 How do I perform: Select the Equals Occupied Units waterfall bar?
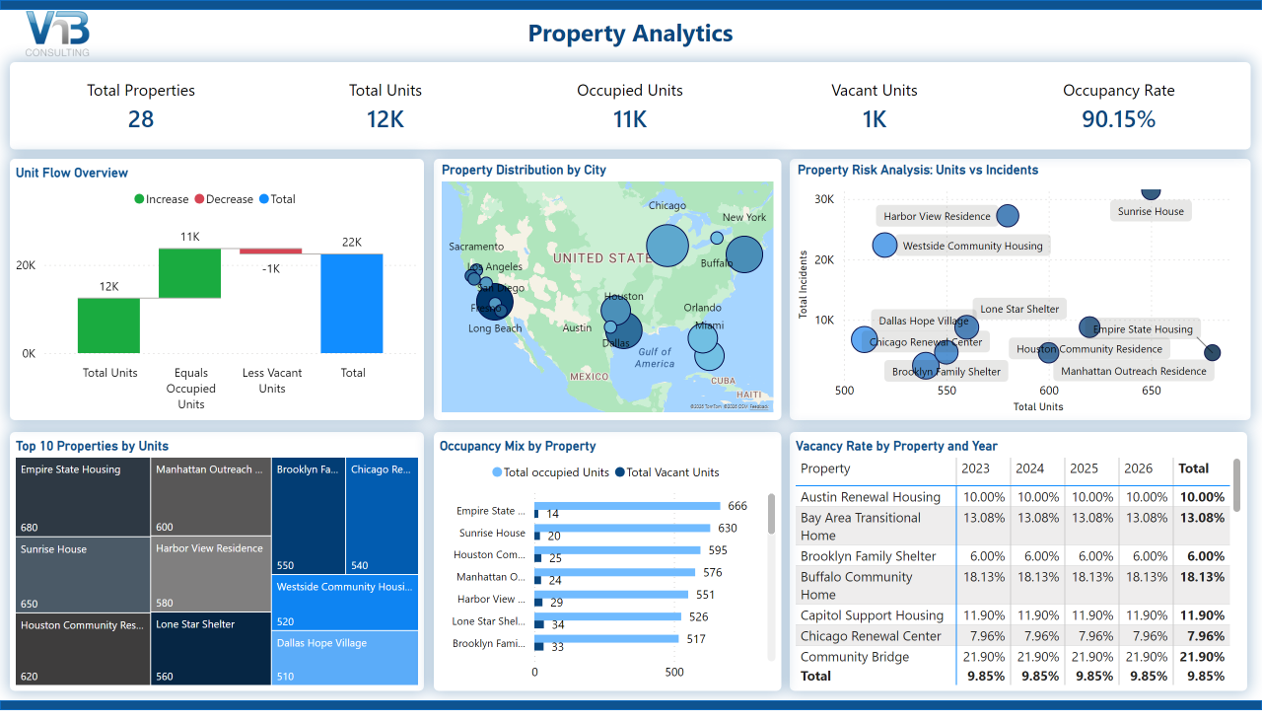point(190,273)
